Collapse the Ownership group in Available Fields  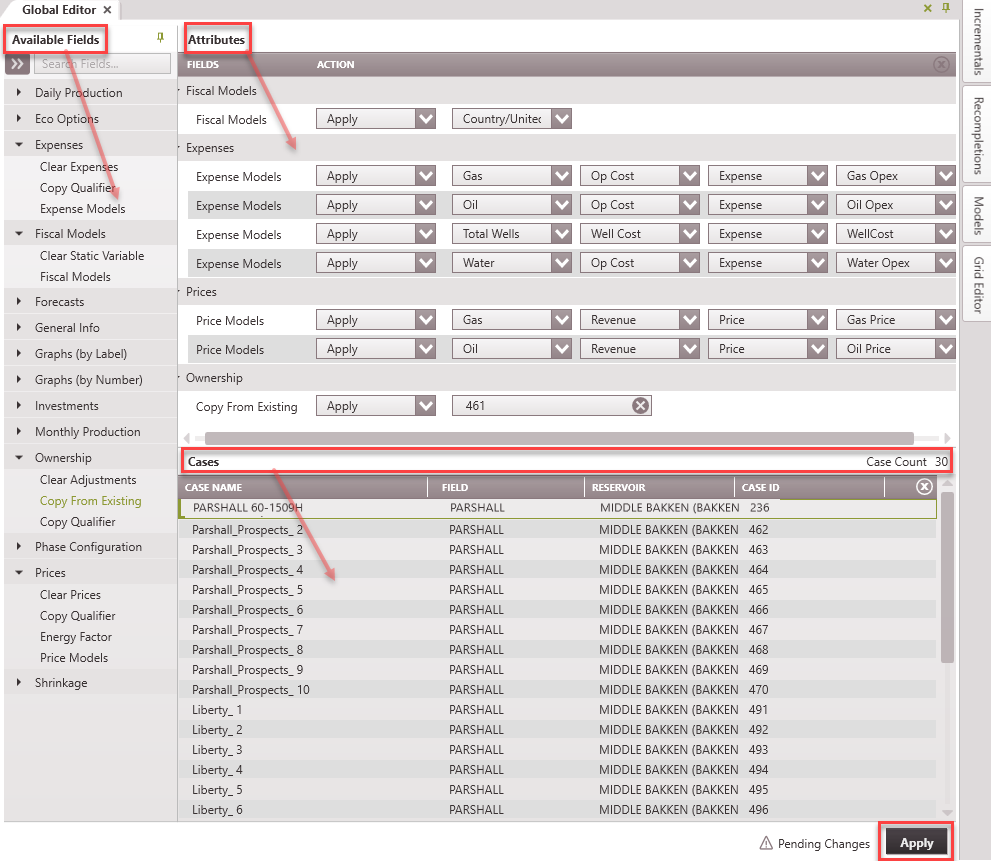pos(19,458)
